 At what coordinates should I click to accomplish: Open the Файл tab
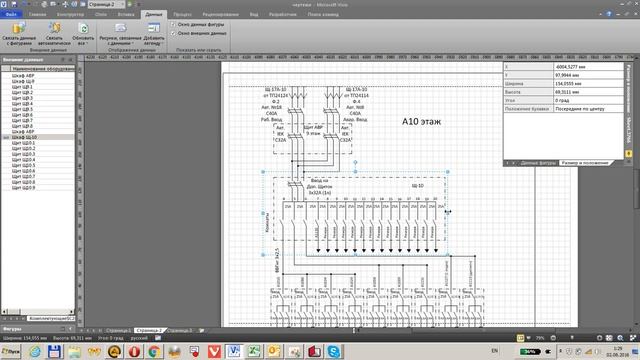coord(11,14)
